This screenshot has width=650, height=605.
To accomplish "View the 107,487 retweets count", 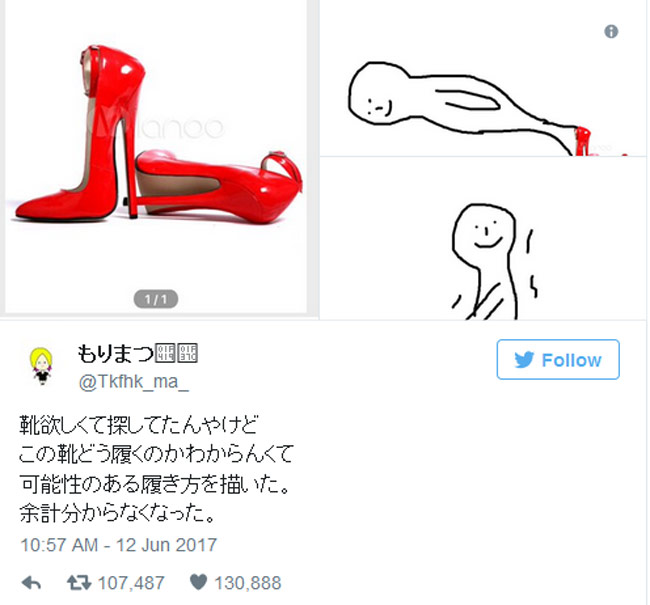I will 131,583.
